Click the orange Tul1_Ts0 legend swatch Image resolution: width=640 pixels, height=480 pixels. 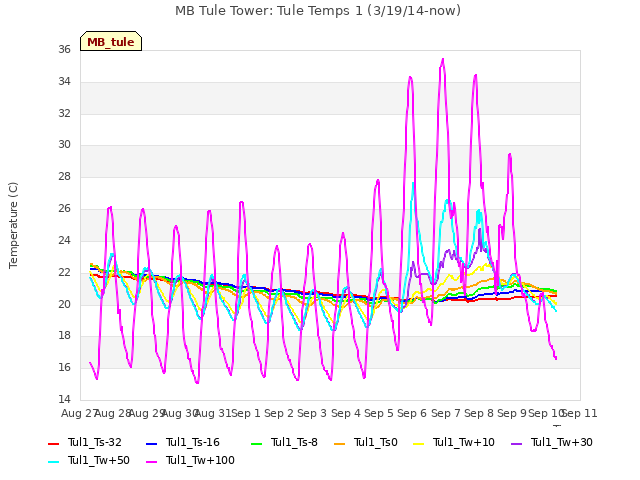(339, 444)
